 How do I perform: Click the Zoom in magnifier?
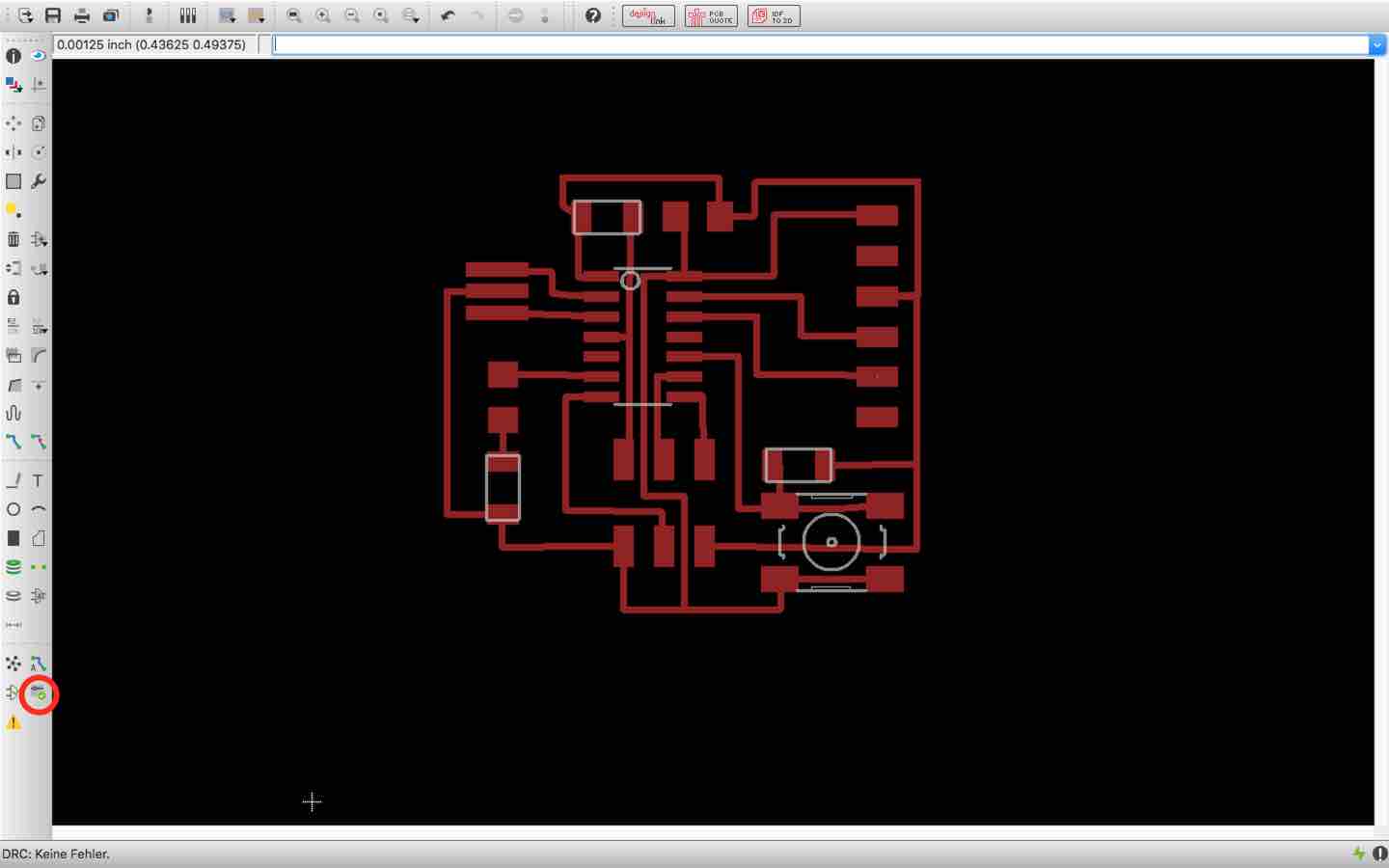pos(323,15)
